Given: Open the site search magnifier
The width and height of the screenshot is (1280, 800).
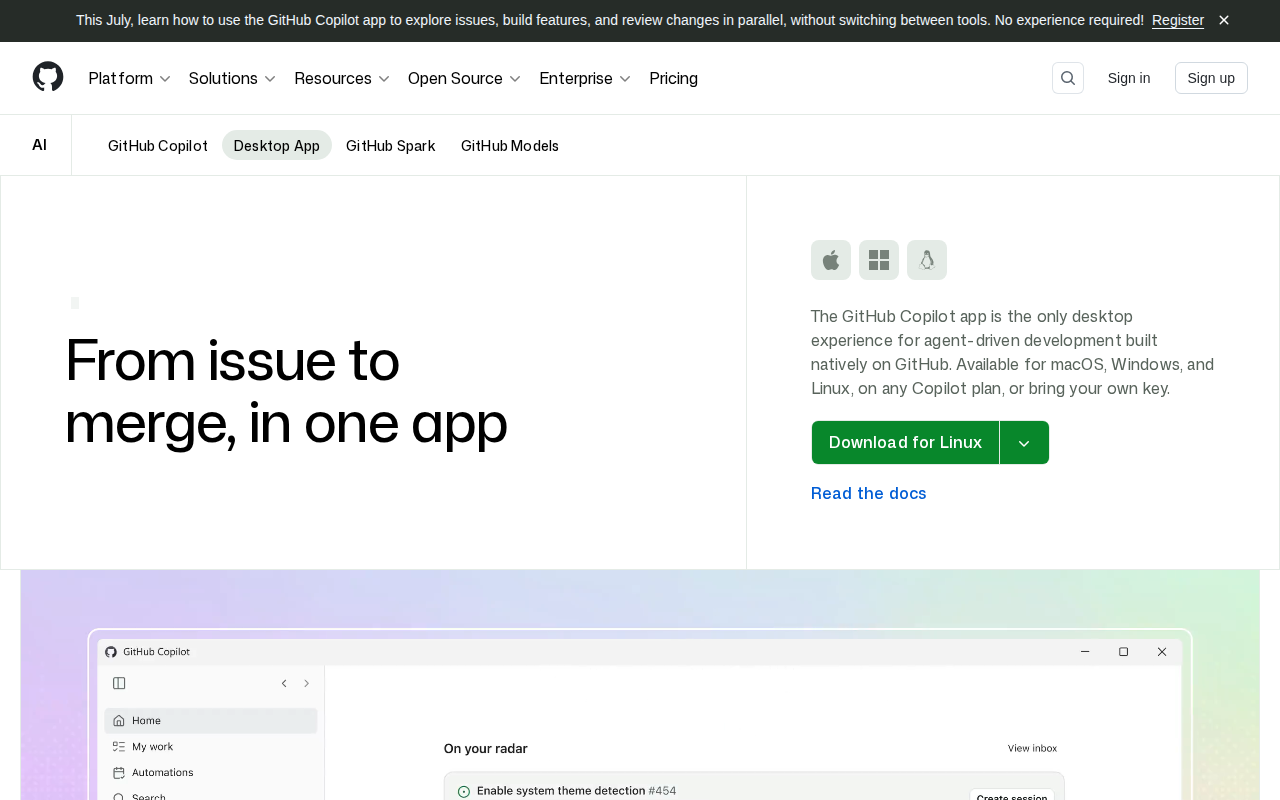Looking at the screenshot, I should pos(1068,78).
